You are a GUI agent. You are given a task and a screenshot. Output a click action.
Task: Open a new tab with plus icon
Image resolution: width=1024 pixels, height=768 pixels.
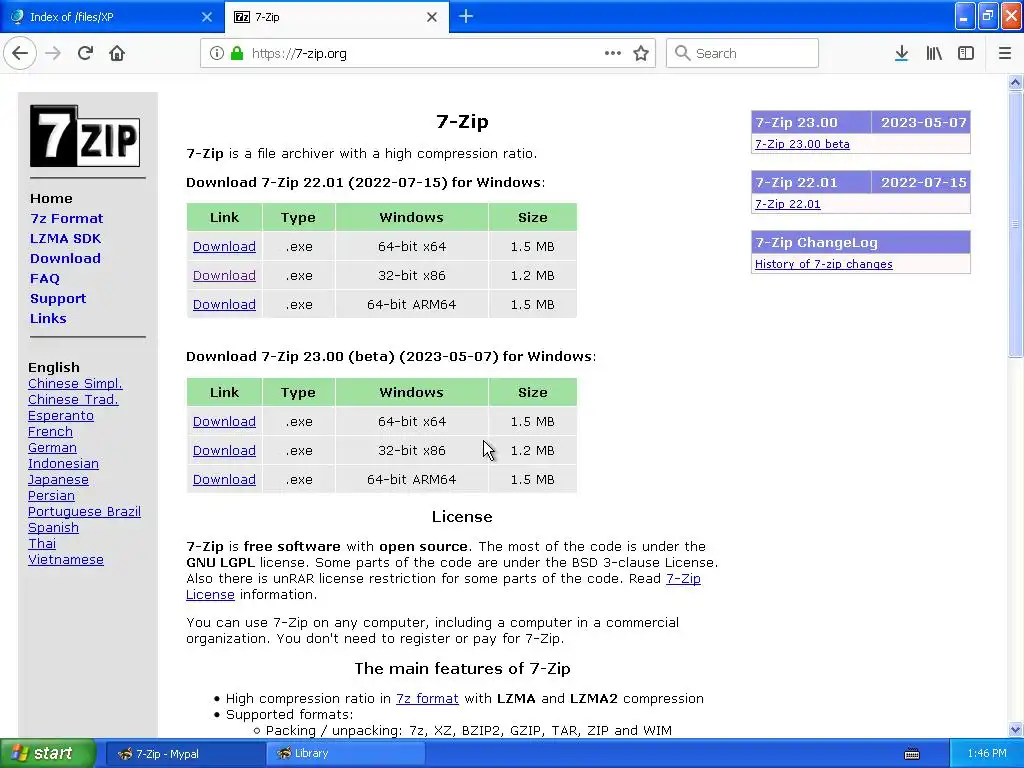click(466, 16)
